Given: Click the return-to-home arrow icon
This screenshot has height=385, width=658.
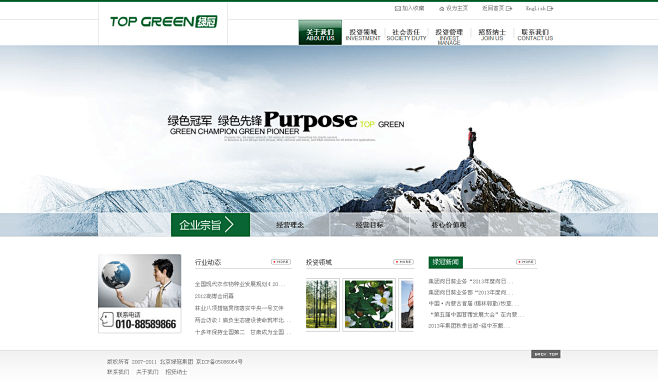Looking at the screenshot, I should 509,8.
